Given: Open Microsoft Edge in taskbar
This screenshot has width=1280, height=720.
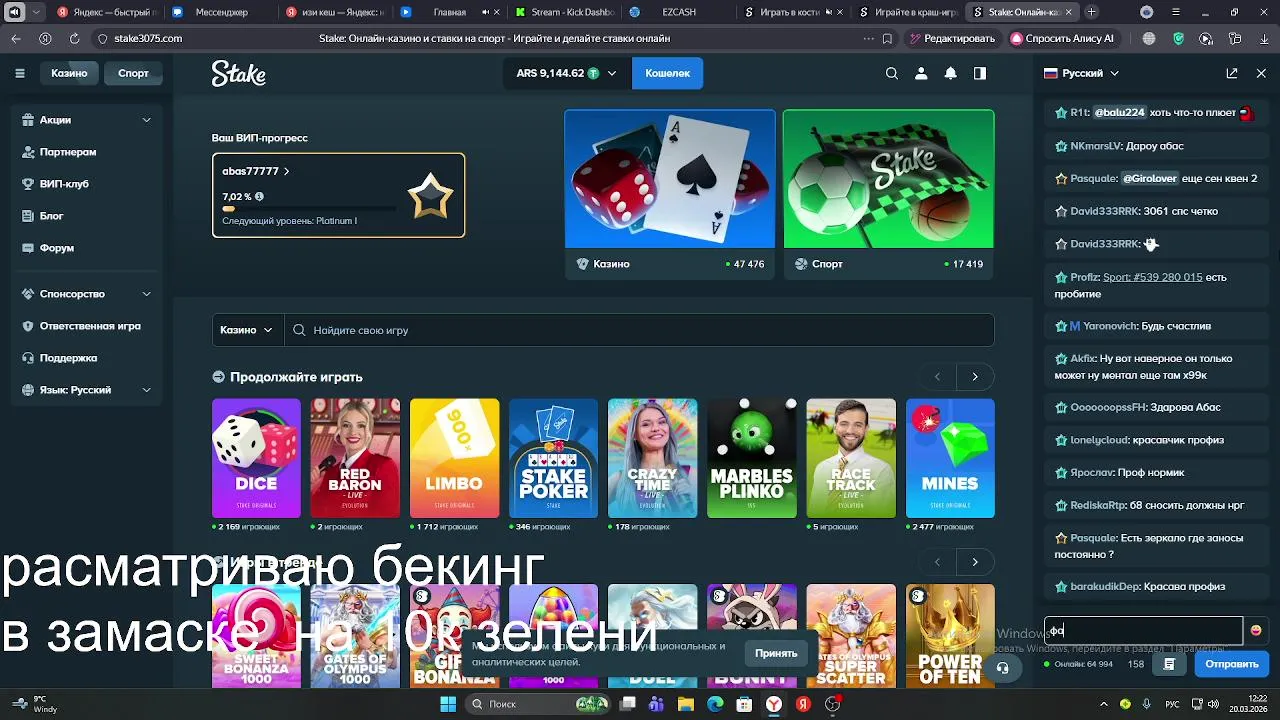Looking at the screenshot, I should pyautogui.click(x=715, y=704).
